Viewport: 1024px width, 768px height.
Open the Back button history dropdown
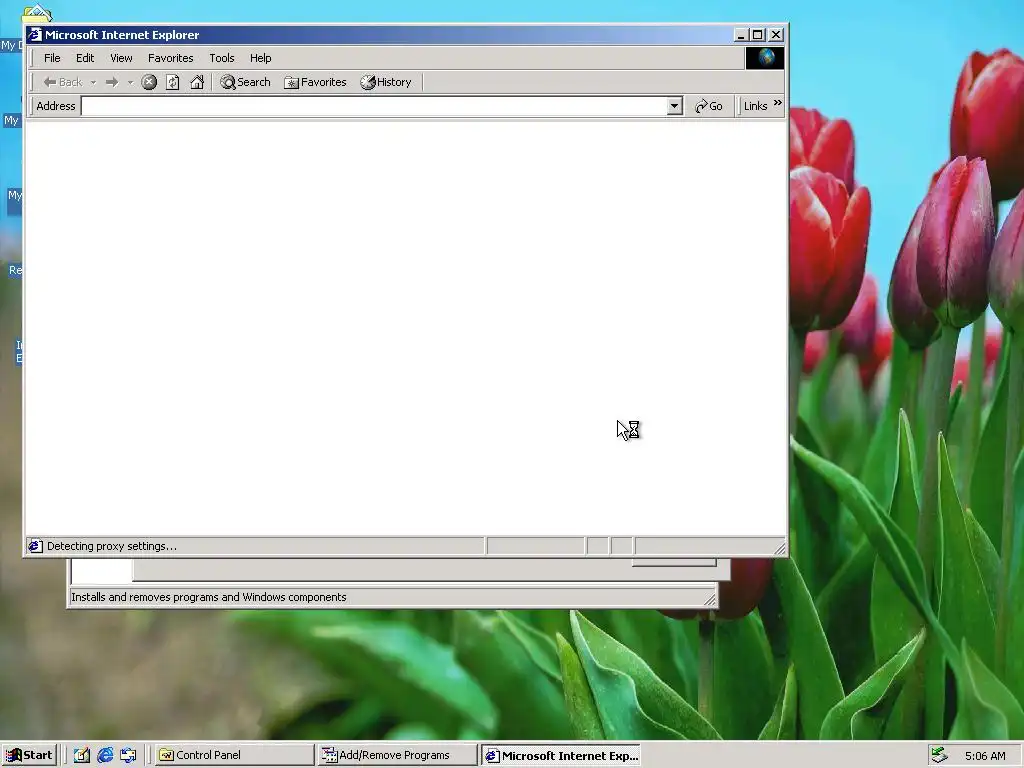click(x=93, y=82)
